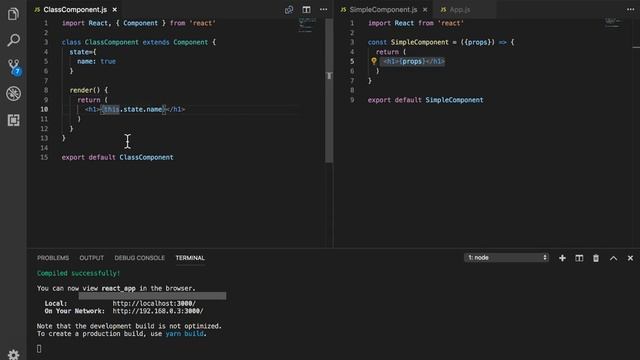Open the Search view
The width and height of the screenshot is (640, 360).
13,40
